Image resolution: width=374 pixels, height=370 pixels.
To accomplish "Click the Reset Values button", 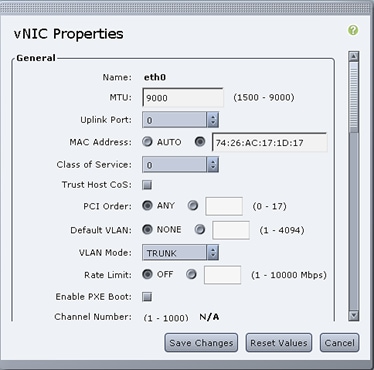I will click(x=279, y=343).
